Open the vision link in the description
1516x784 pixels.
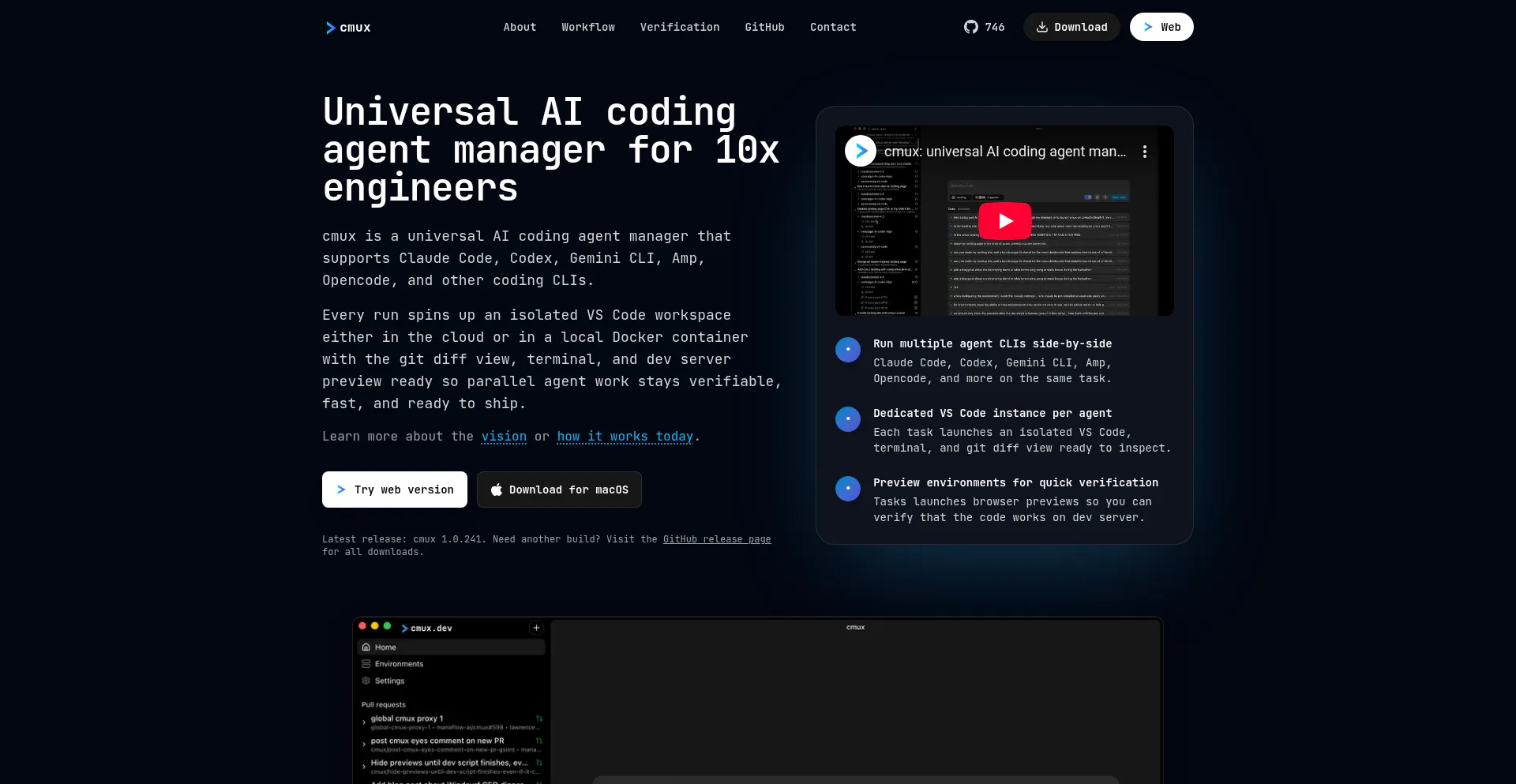(x=504, y=437)
